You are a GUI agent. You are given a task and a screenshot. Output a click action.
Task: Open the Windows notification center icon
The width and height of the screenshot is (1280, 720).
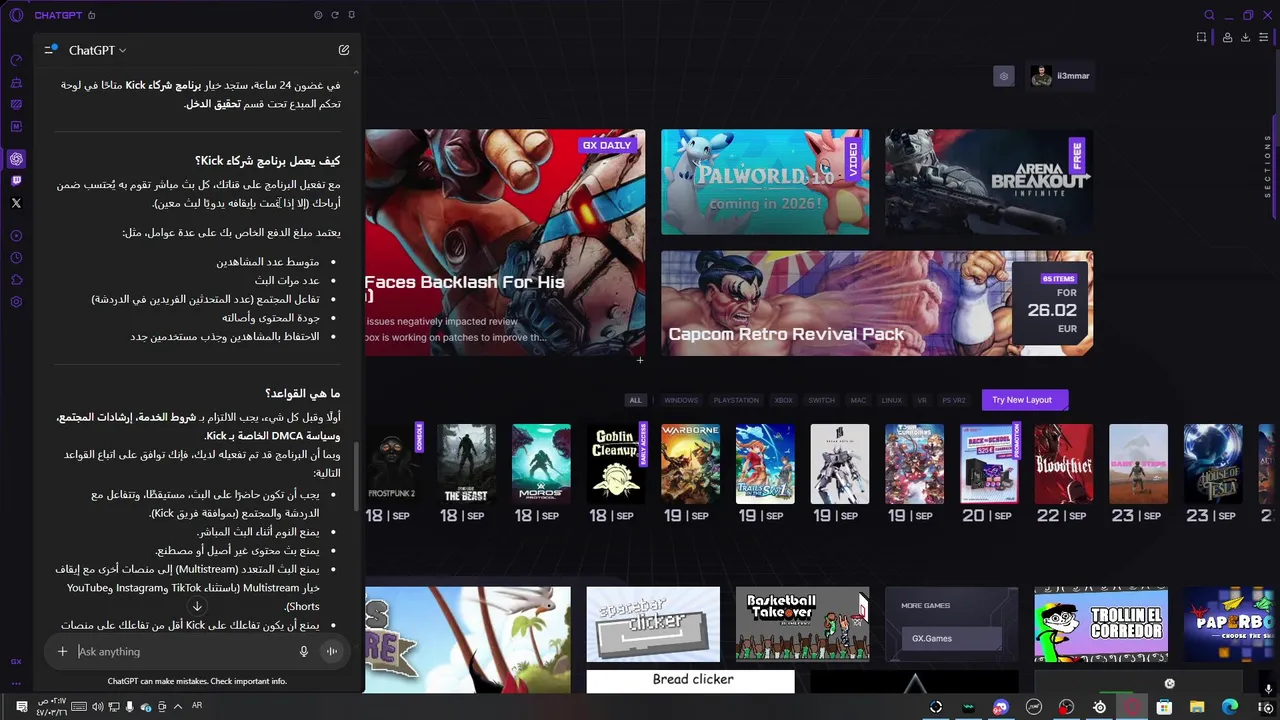tap(22, 707)
